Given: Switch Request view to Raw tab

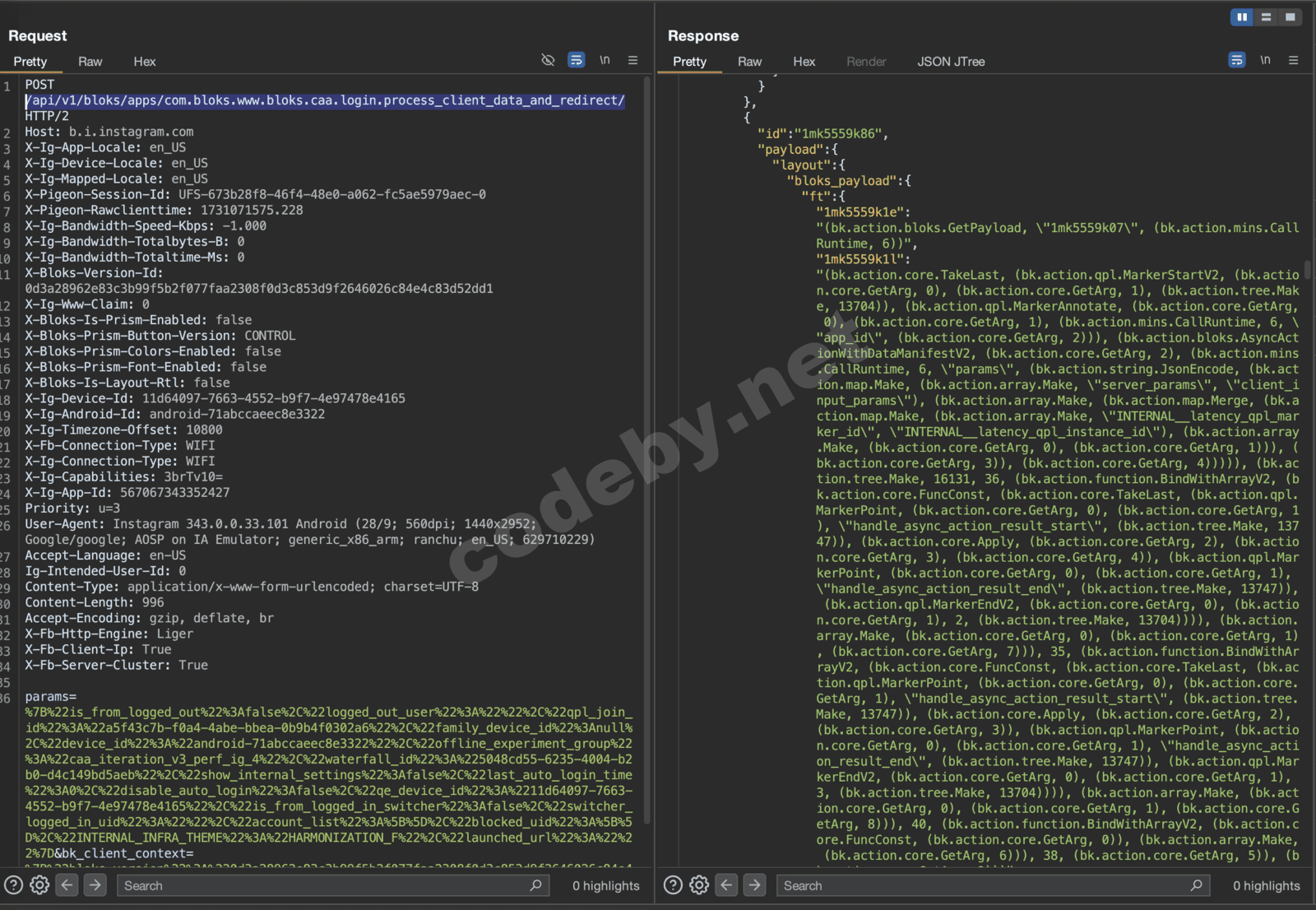Looking at the screenshot, I should coord(90,62).
